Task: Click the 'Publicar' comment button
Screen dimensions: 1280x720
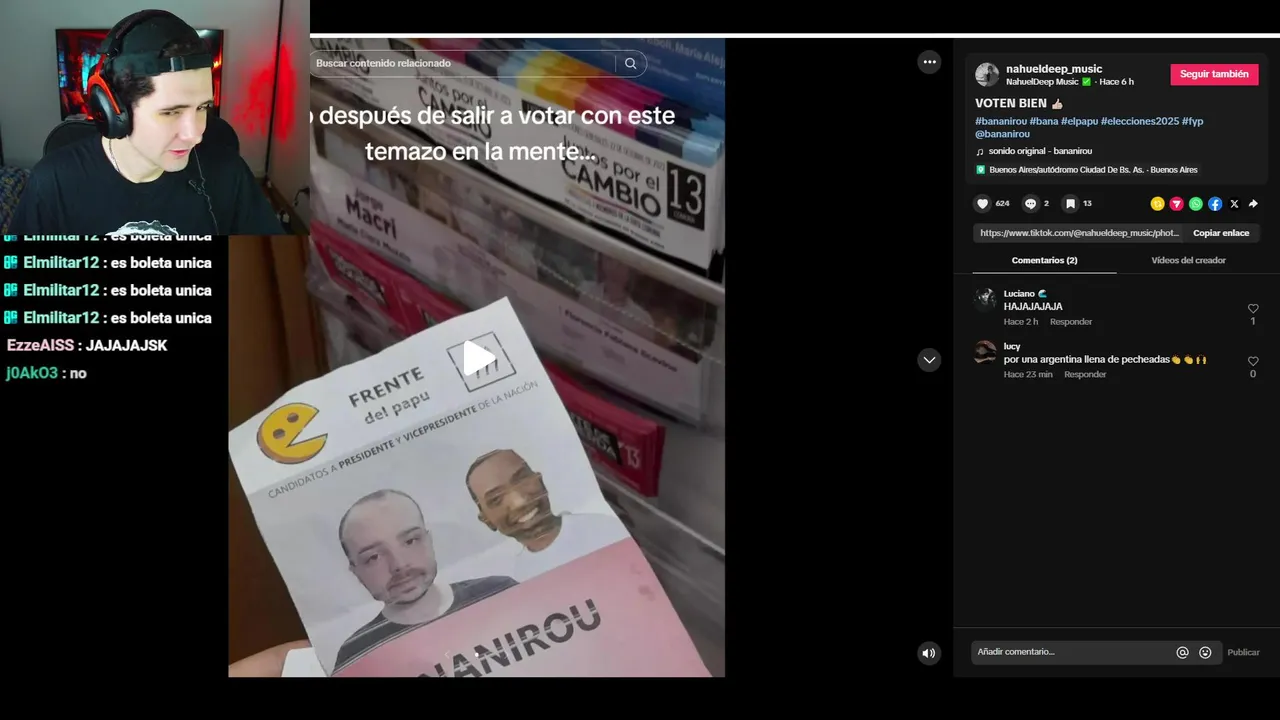Action: [1243, 652]
